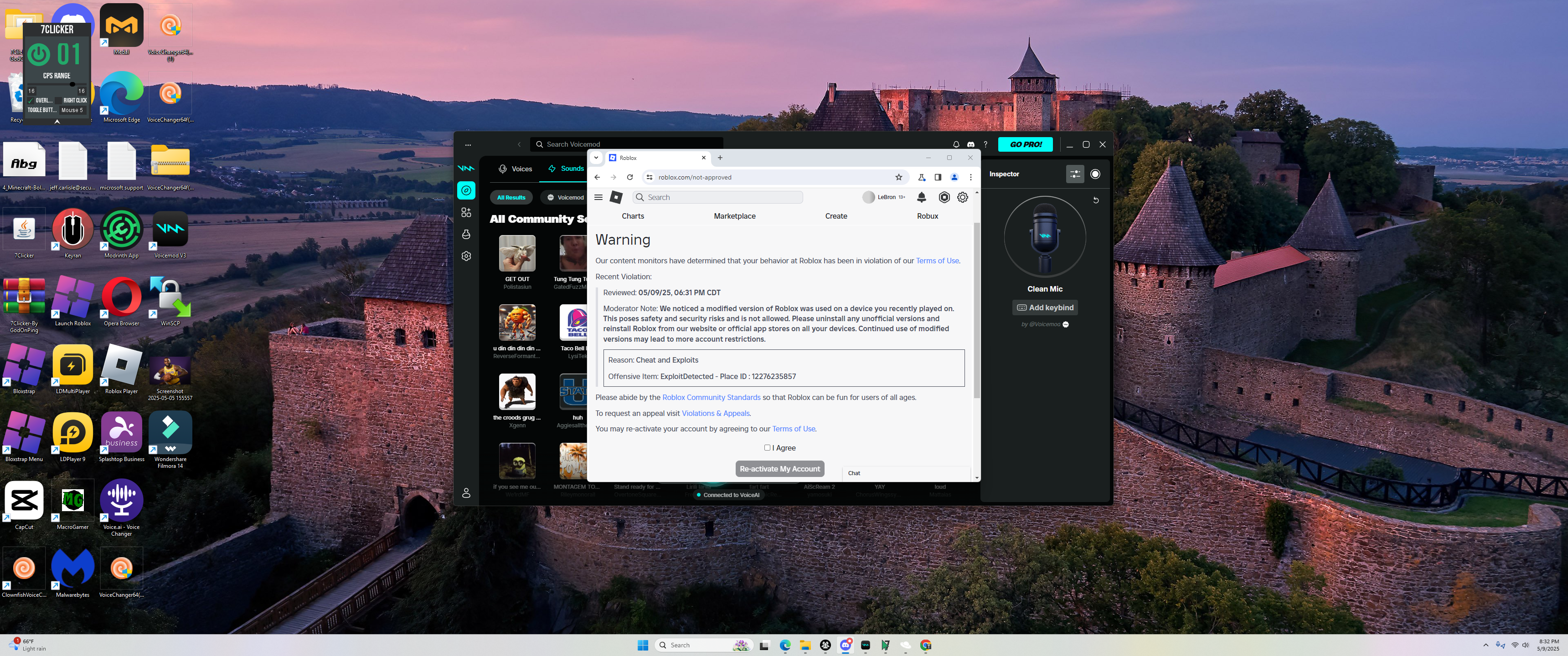Click the Roblox notifications bell

pos(922,197)
